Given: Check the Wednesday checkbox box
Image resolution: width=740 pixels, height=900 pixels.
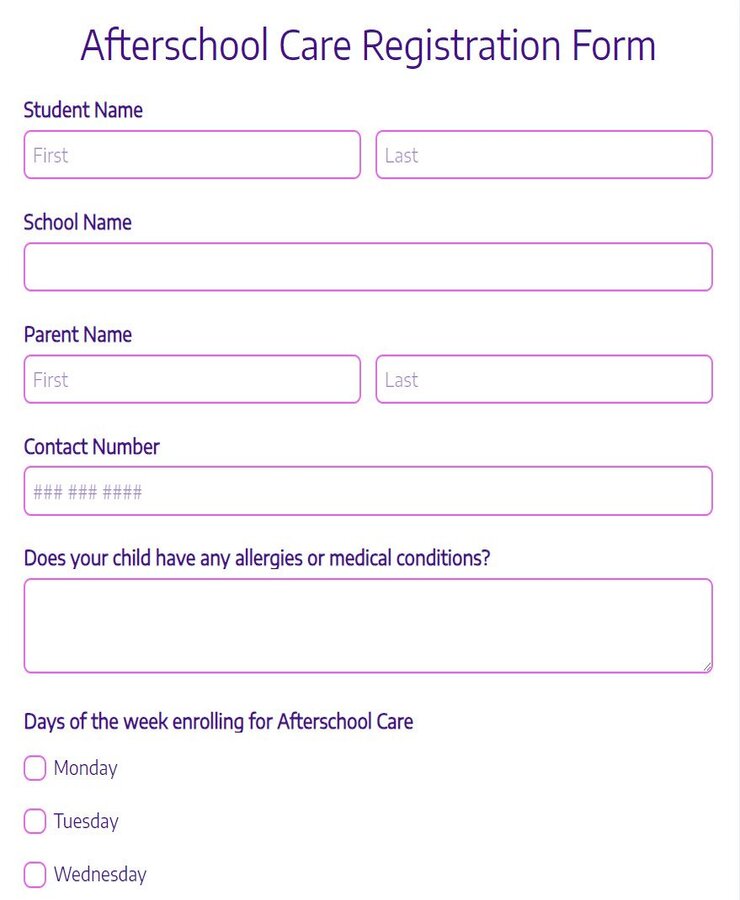Looking at the screenshot, I should (x=35, y=875).
